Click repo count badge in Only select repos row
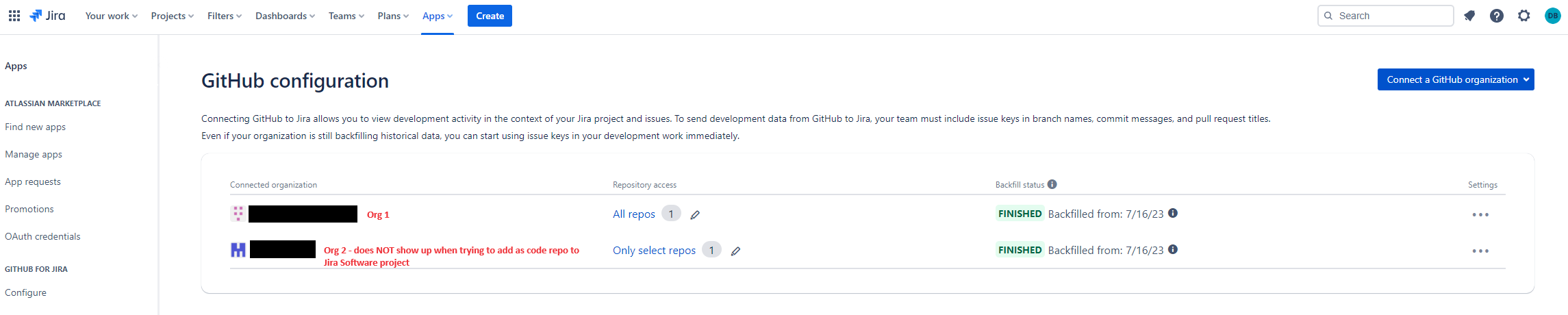The height and width of the screenshot is (315, 1568). click(711, 250)
